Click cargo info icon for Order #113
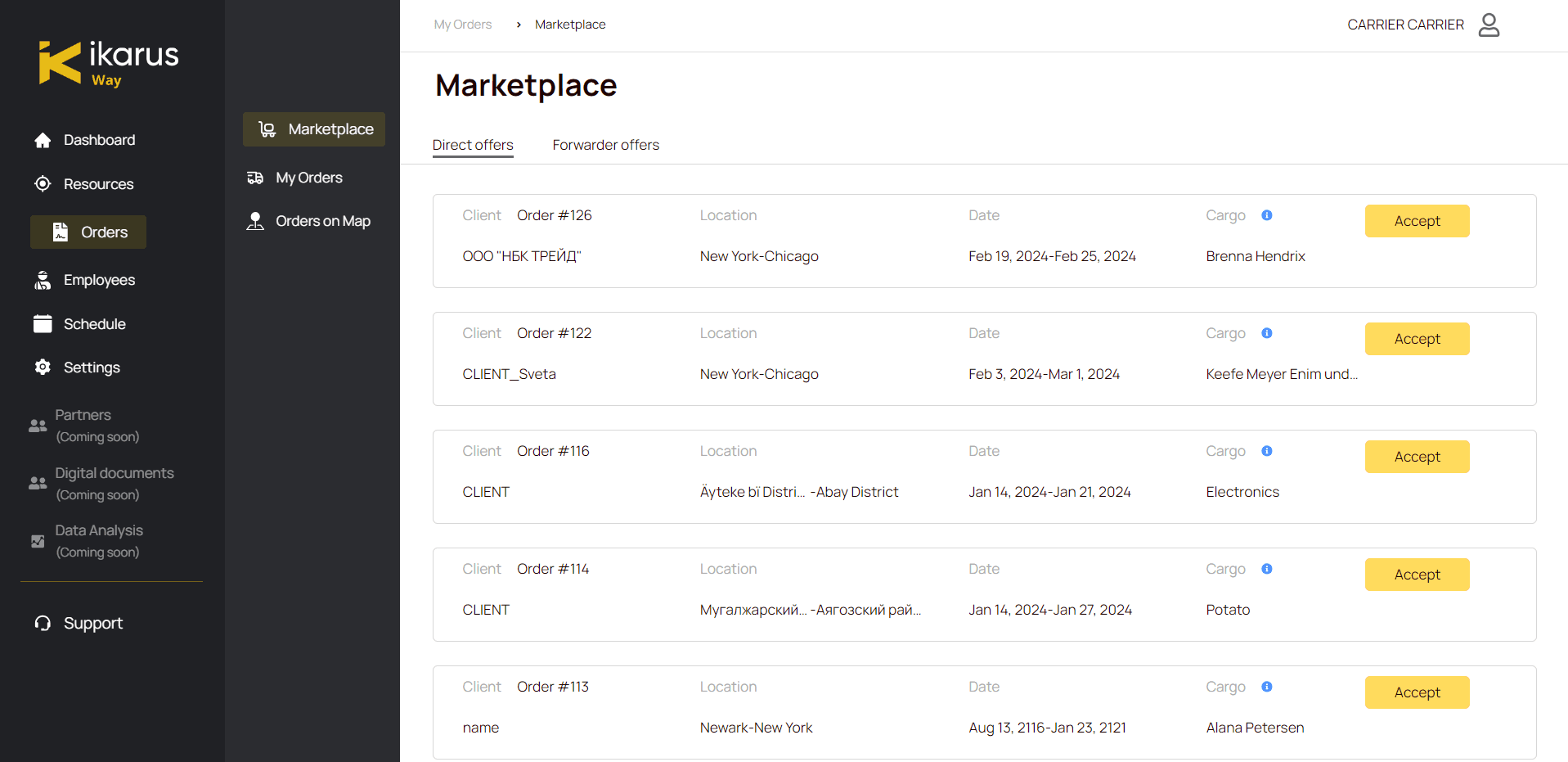 point(1267,687)
